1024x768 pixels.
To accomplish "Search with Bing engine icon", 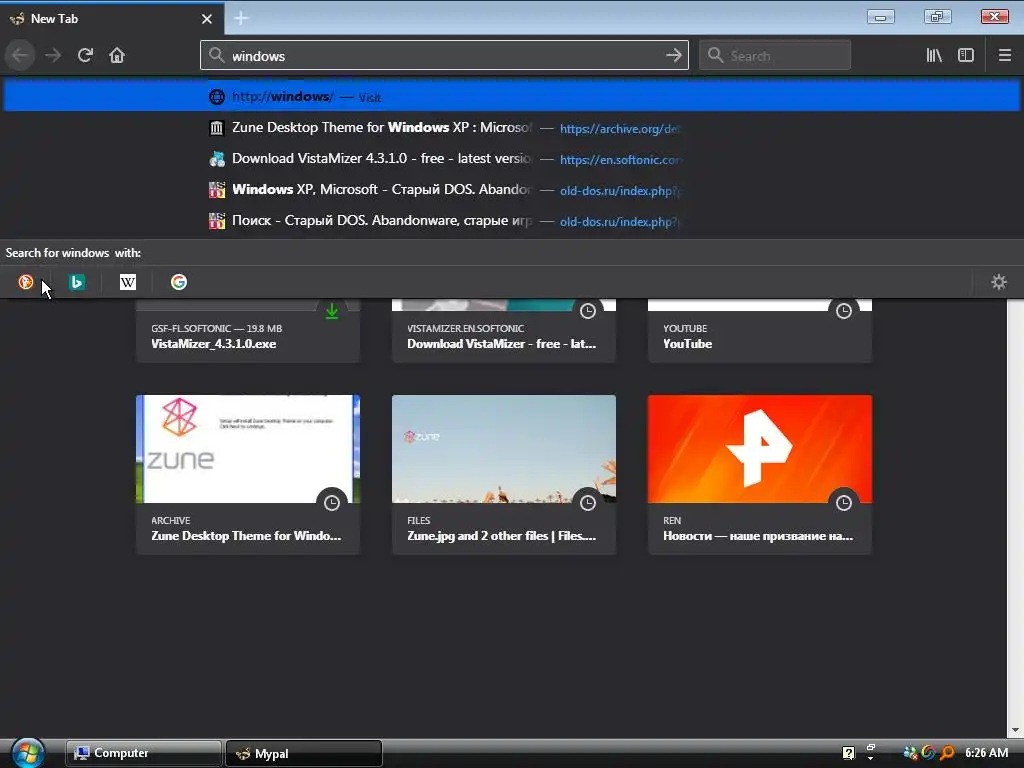I will point(77,281).
